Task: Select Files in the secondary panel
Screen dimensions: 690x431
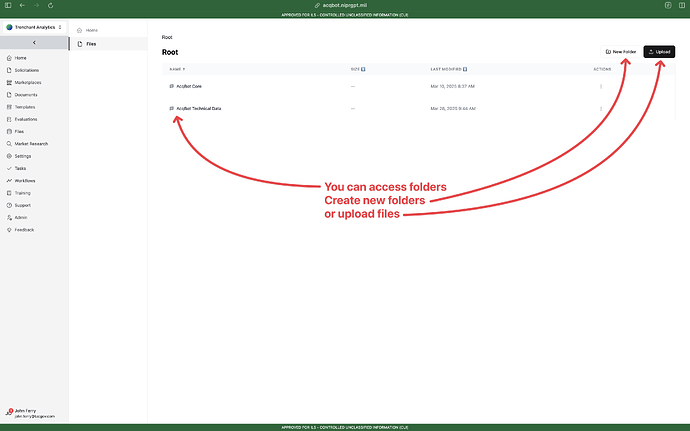Action: tap(108, 44)
